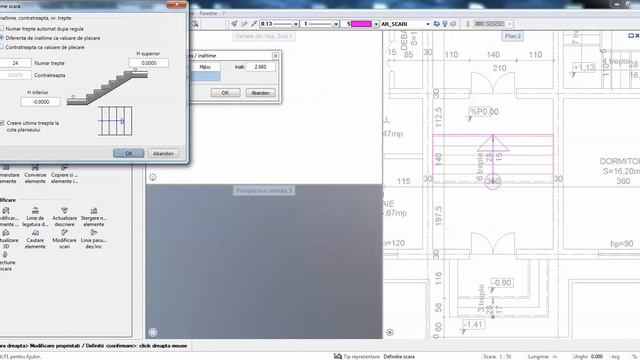Click the pipette icon beside 0.13 pen
The width and height of the screenshot is (640, 360).
pos(254,24)
